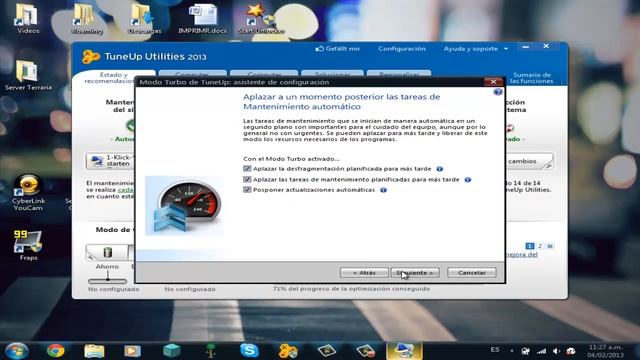Open info icon beside defragmentation option
Image resolution: width=640 pixels, height=360 pixels.
click(440, 169)
